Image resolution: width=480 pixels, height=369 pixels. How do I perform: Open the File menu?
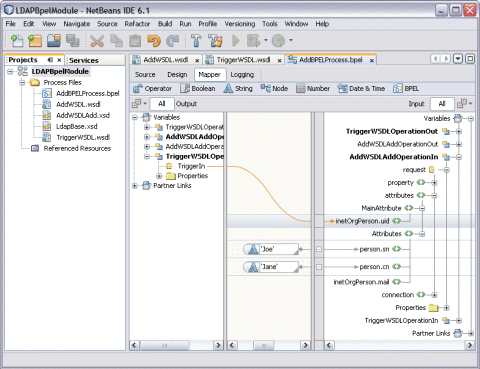click(x=11, y=24)
